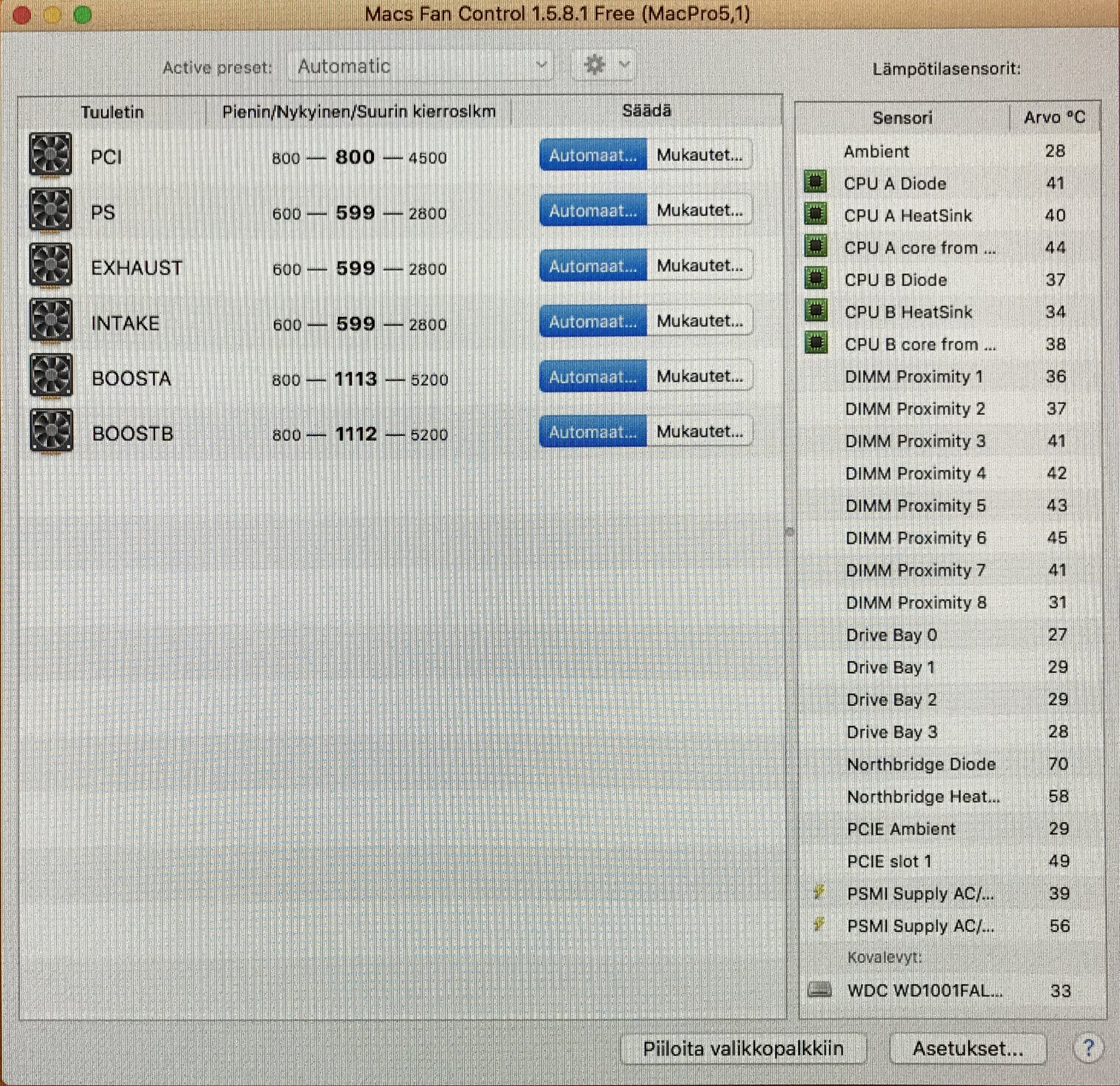Open the gear preset options dropdown

605,65
